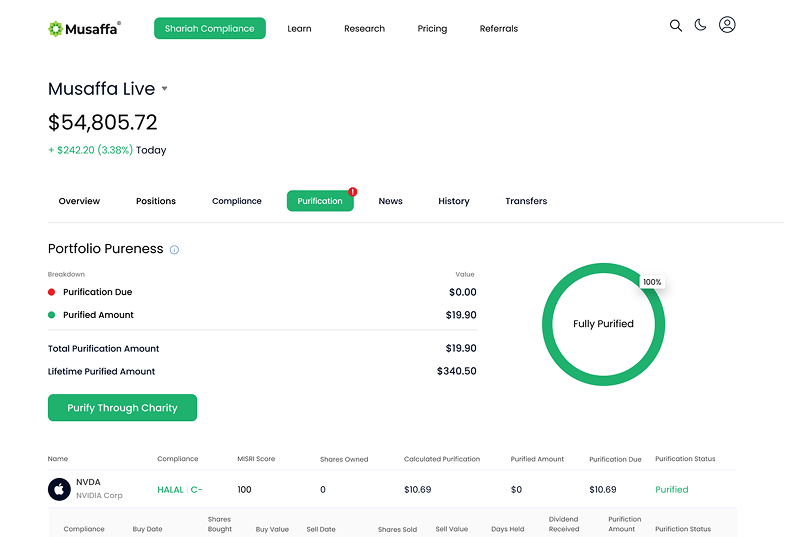Click Purify Through Charity button
The width and height of the screenshot is (785, 537).
tap(123, 407)
